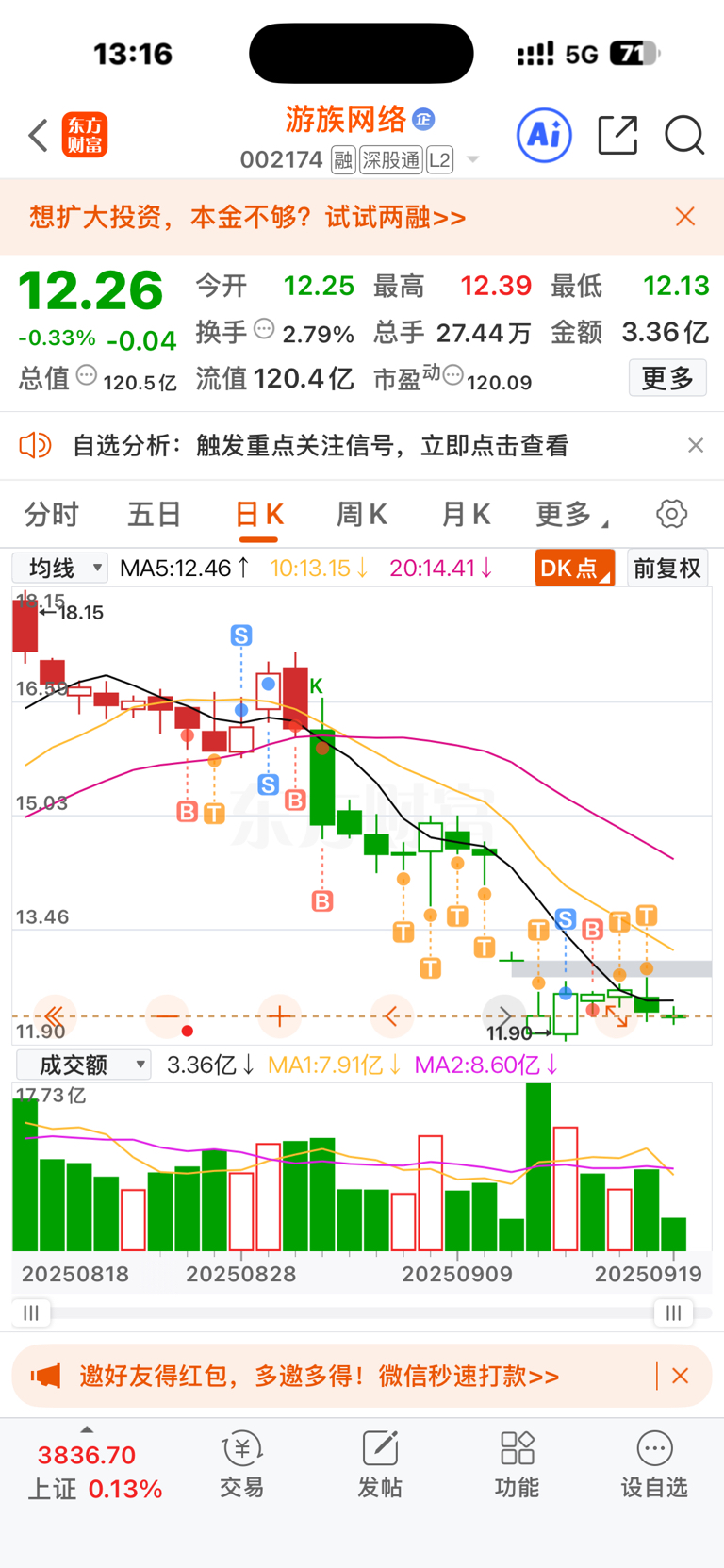Tap the right handle of range slider
Screen dimensions: 724x1568
click(673, 1312)
